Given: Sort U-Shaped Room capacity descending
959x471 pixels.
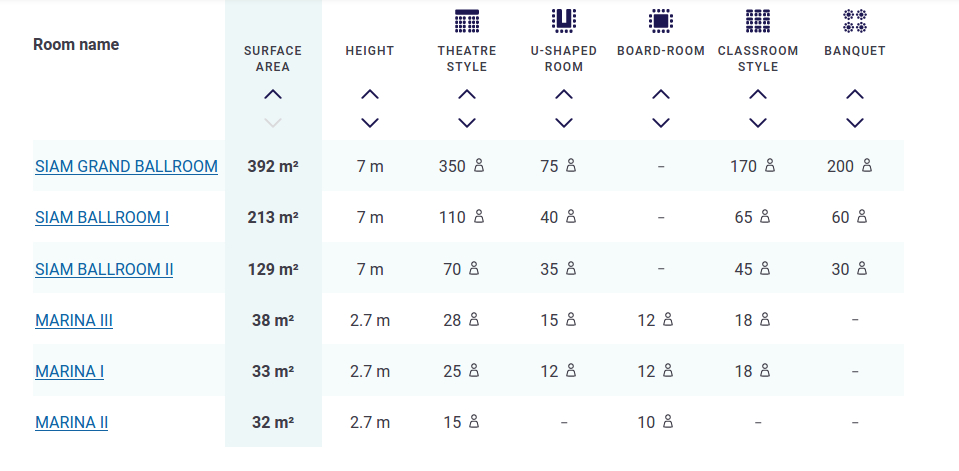Looking at the screenshot, I should 564,122.
